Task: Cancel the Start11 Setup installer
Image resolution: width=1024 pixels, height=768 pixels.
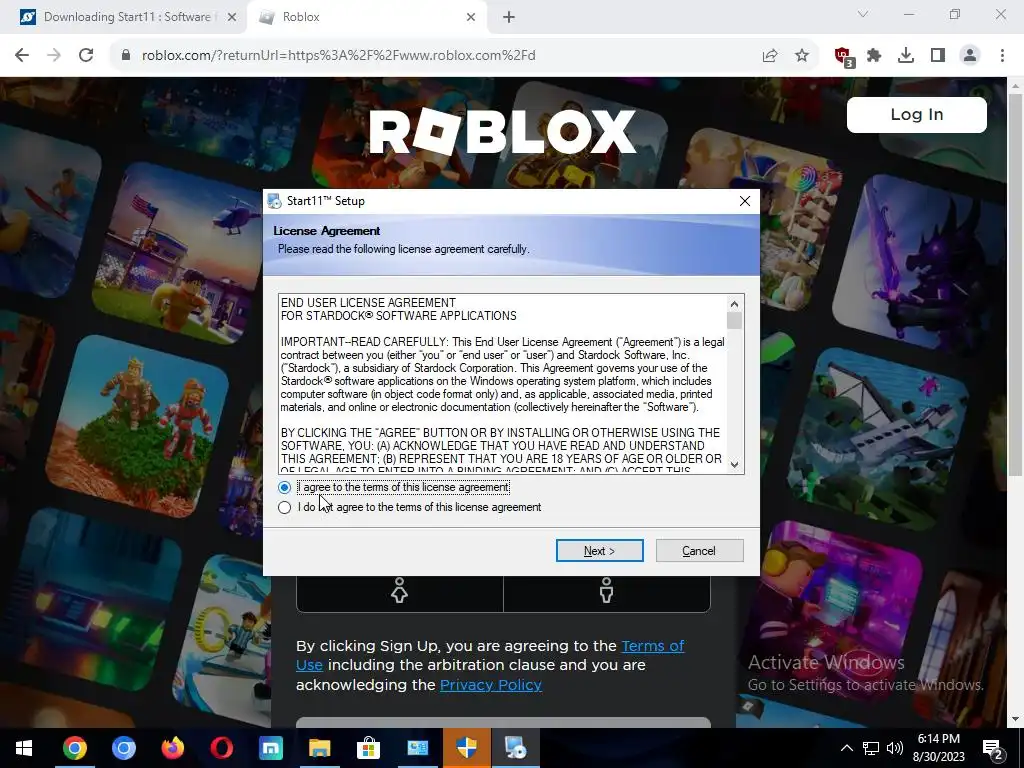Action: click(x=699, y=551)
